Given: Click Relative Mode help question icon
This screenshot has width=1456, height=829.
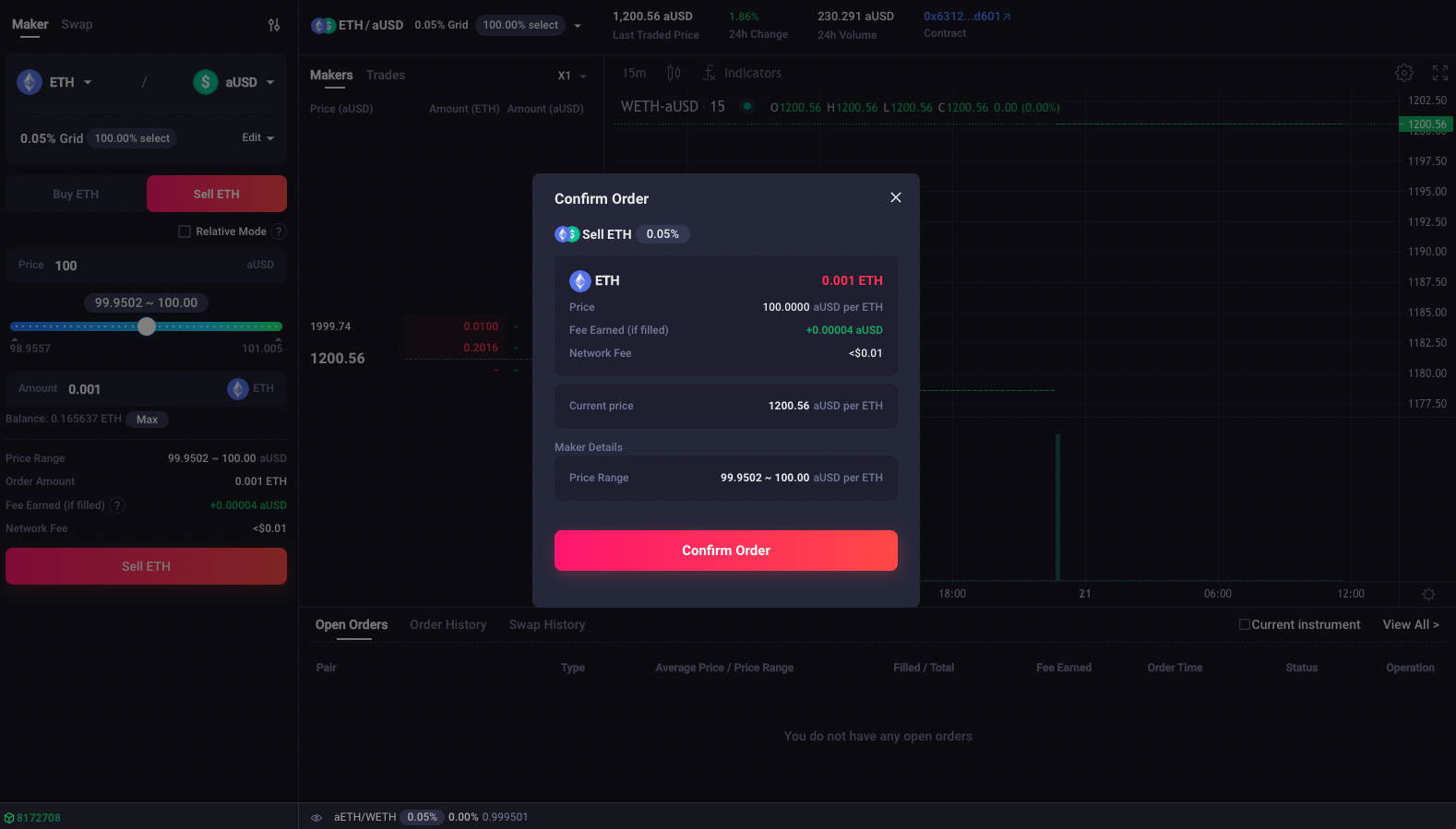Looking at the screenshot, I should [x=280, y=231].
